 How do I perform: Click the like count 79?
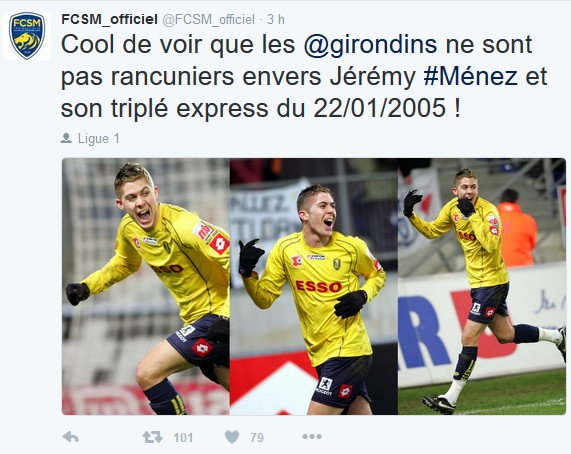tap(257, 437)
